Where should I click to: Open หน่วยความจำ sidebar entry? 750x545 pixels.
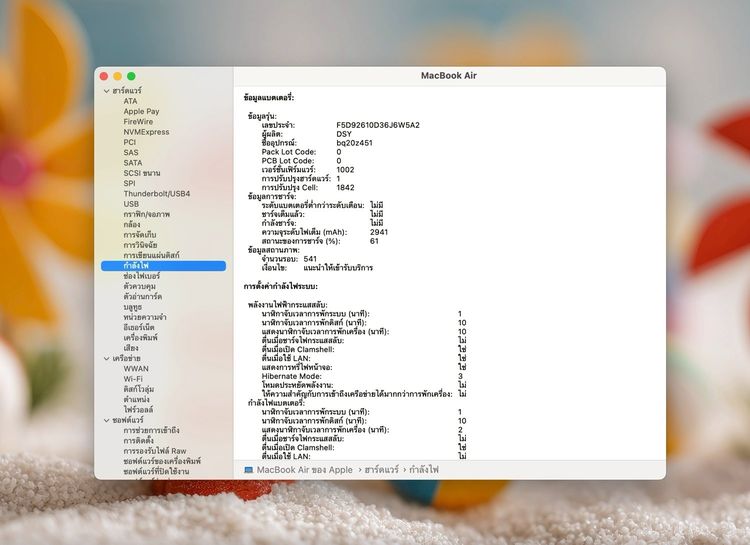[145, 317]
